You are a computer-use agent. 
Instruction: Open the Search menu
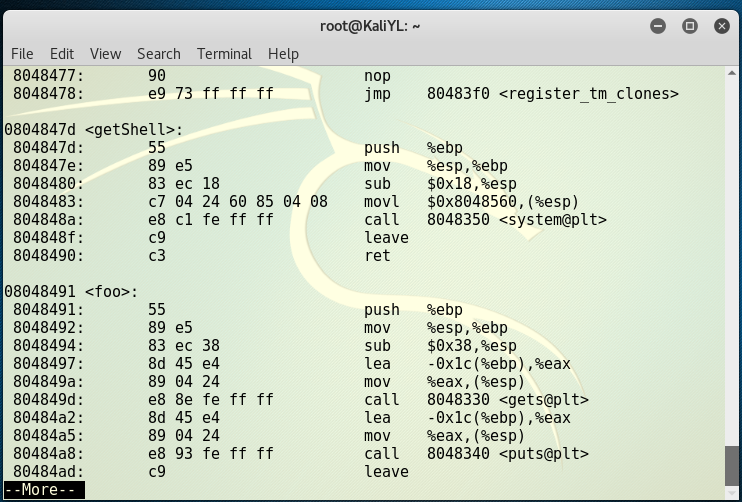tap(159, 54)
